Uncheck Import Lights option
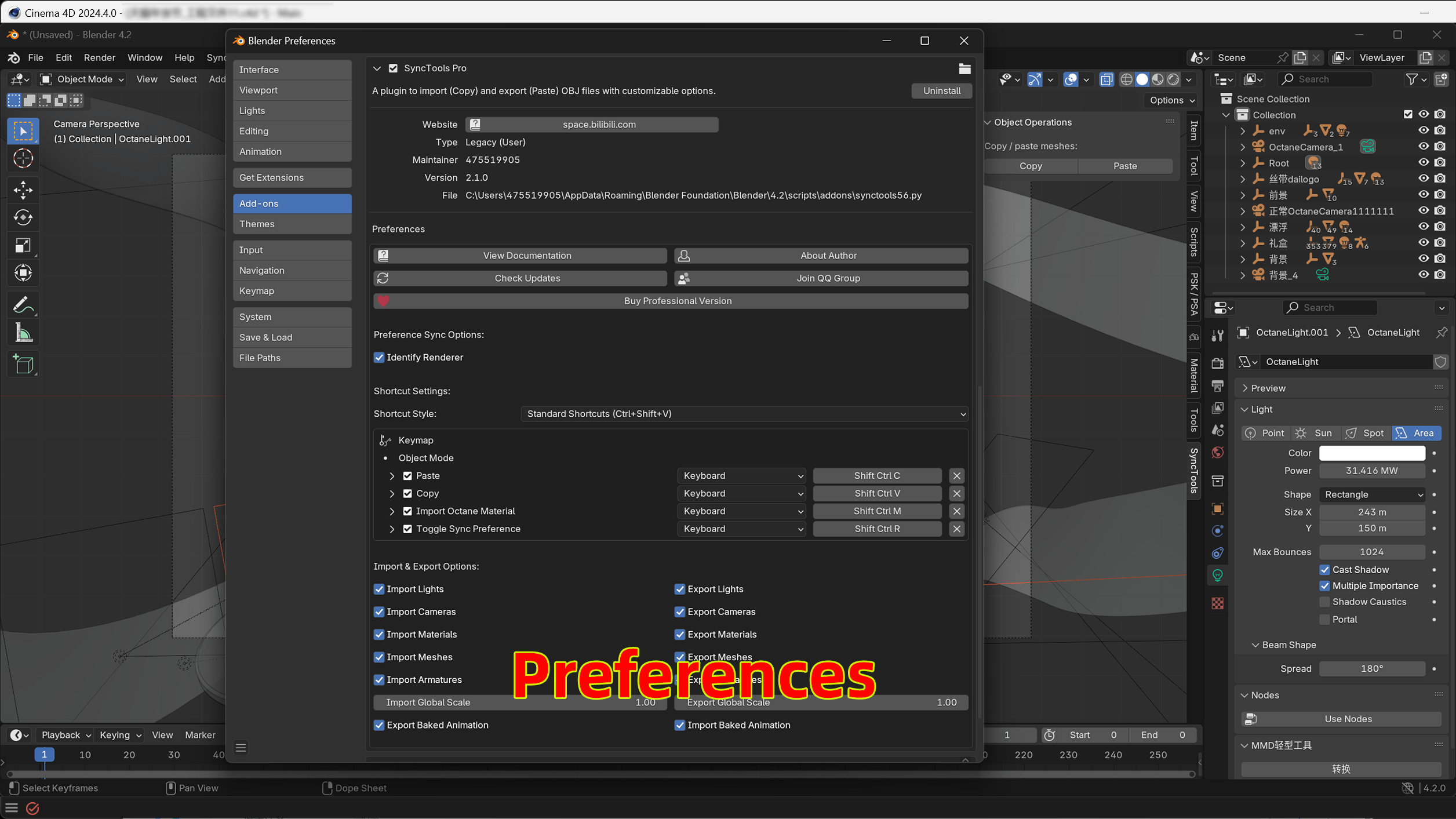 click(x=379, y=589)
